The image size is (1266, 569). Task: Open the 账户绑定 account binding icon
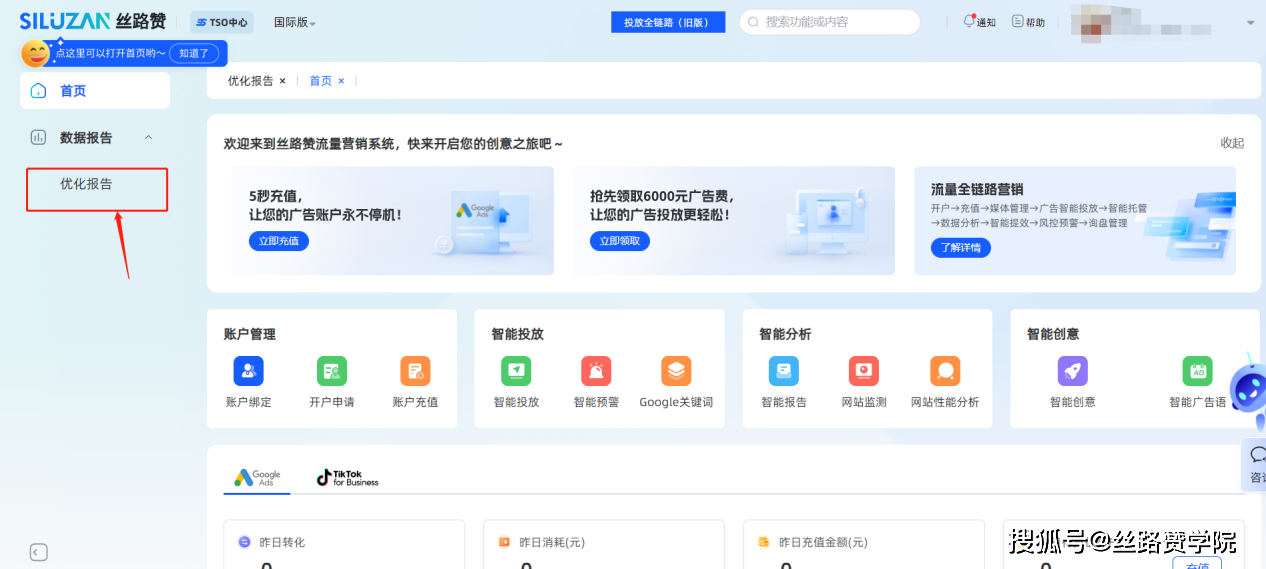[x=248, y=372]
